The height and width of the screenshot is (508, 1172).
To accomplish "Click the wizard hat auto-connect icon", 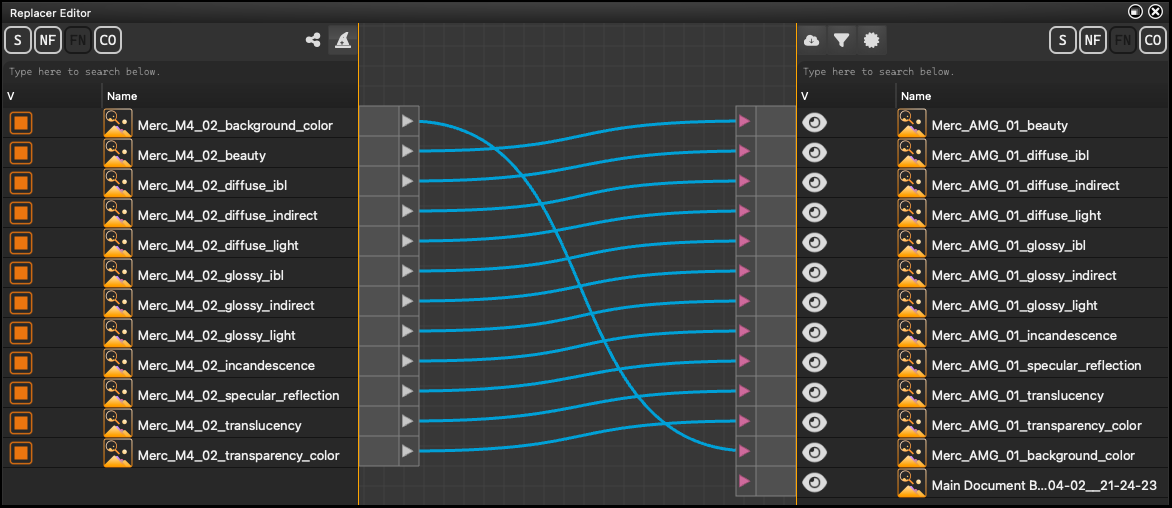I will click(x=342, y=40).
